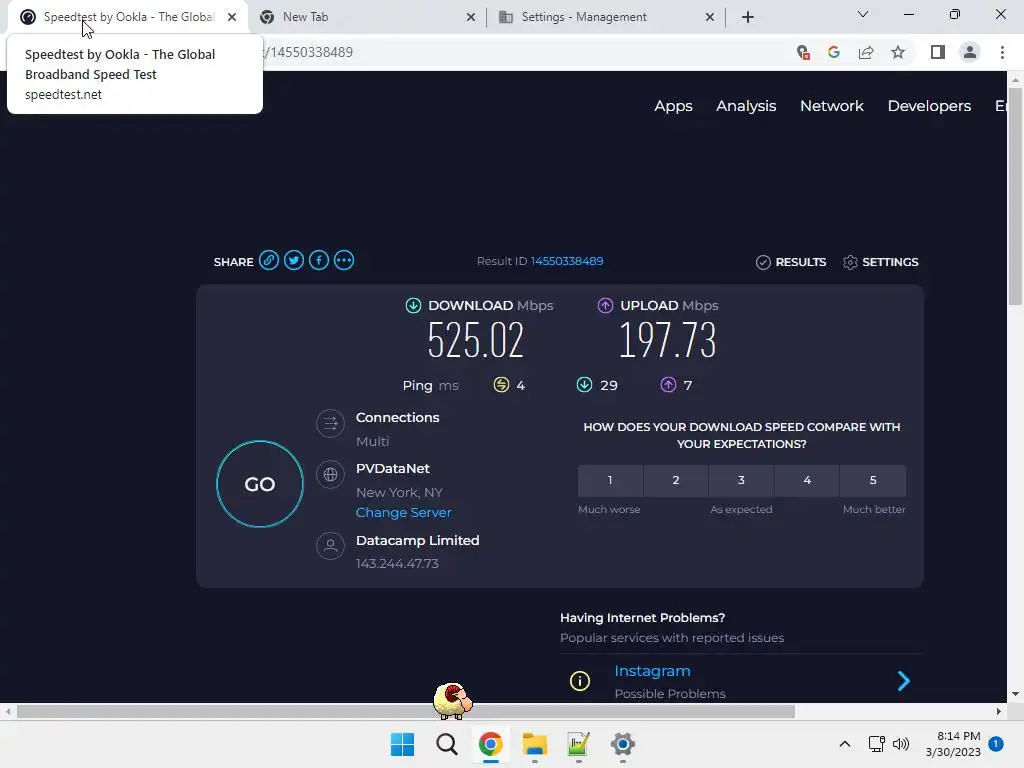The image size is (1024, 768).
Task: Open SETTINGS text link
Action: point(890,262)
